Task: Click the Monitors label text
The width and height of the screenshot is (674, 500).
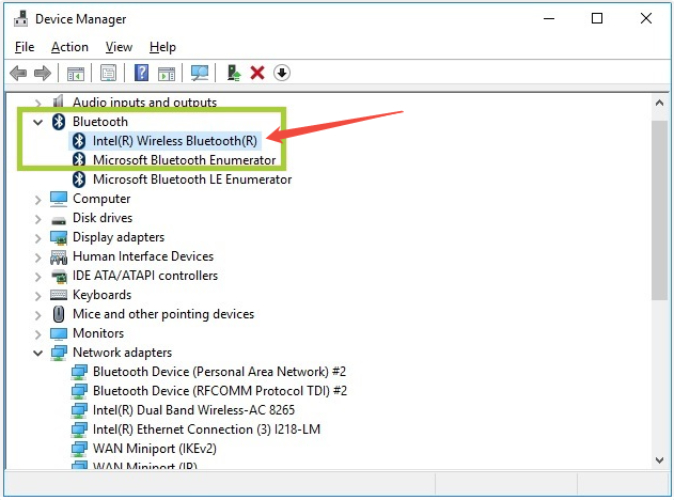Action: tap(98, 333)
